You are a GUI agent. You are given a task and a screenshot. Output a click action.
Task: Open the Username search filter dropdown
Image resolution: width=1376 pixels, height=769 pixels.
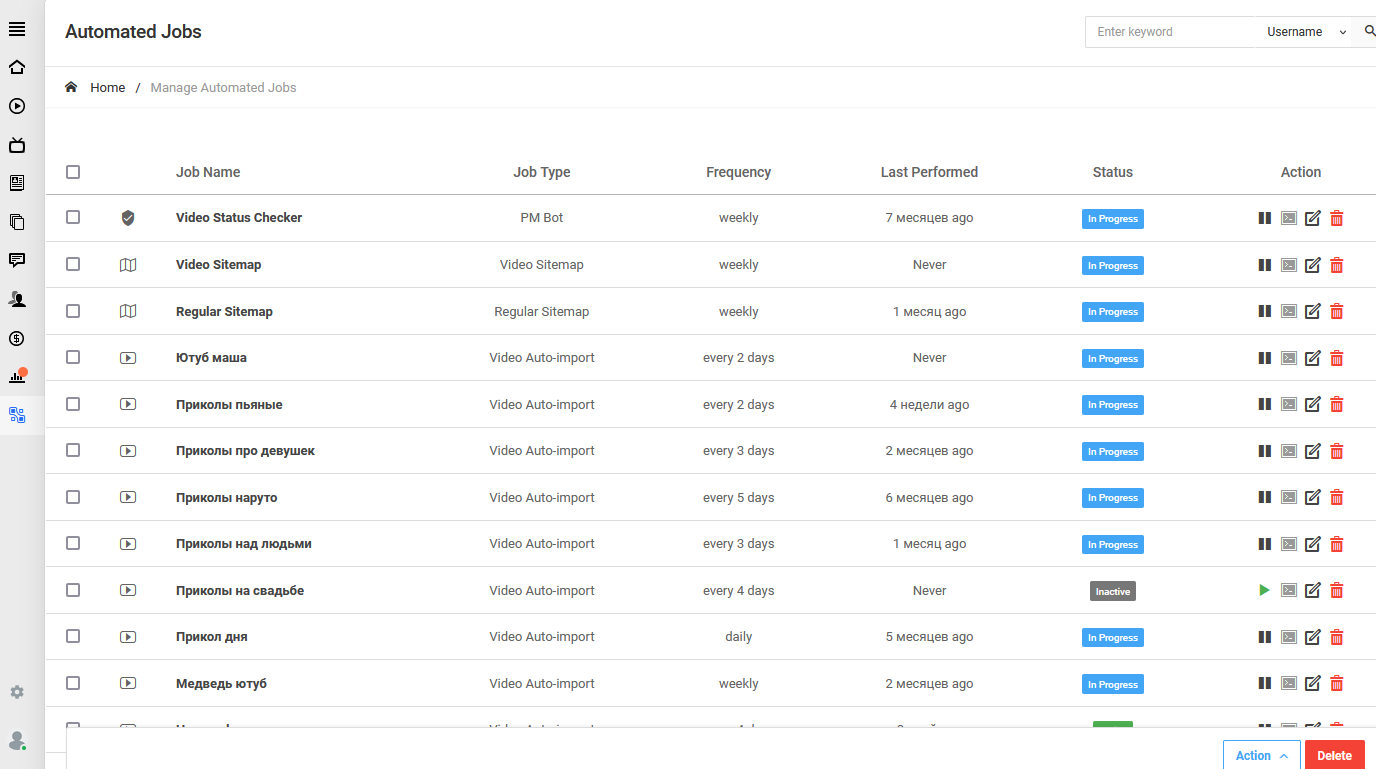point(1306,32)
